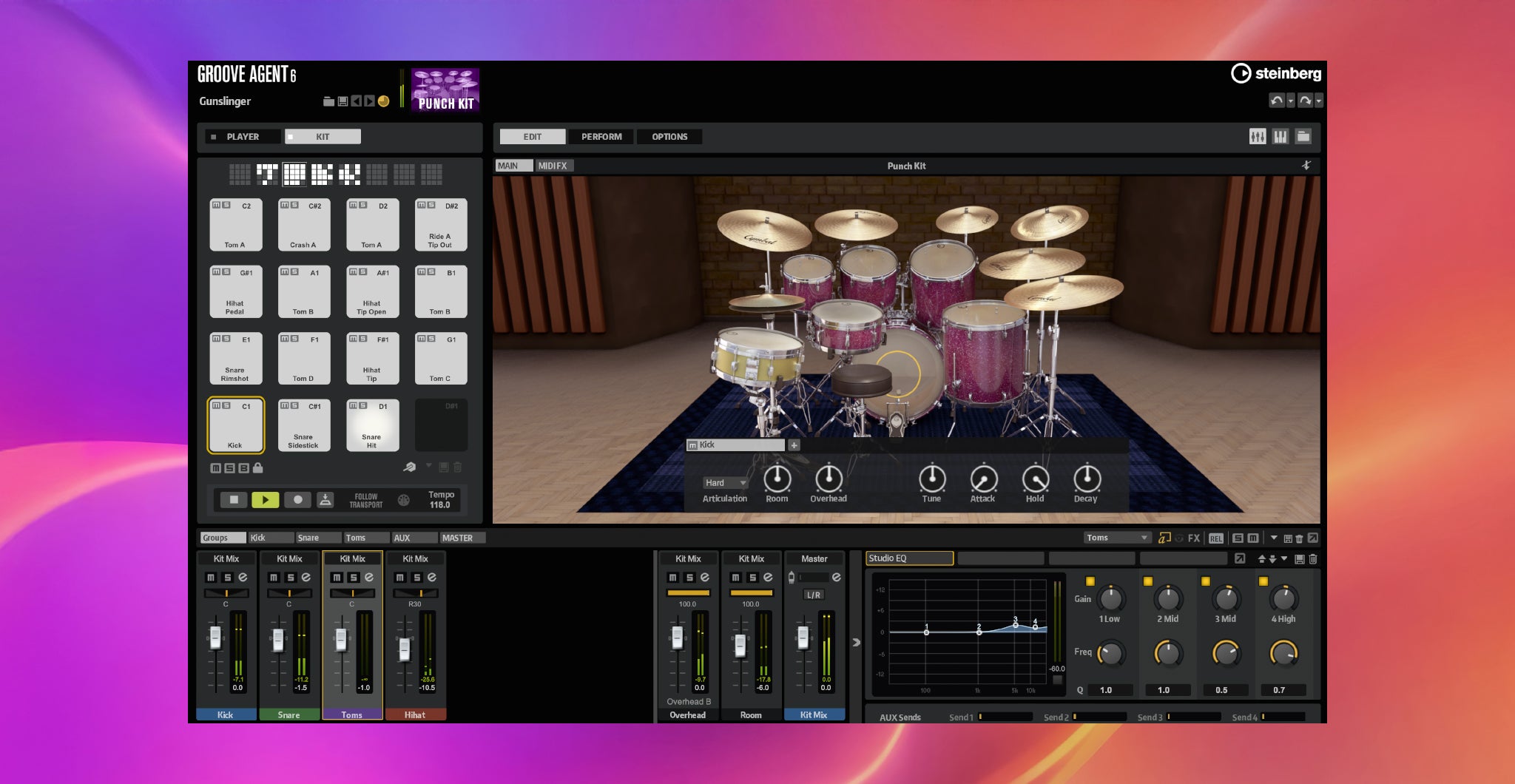1515x784 pixels.
Task: Click the Tempo value 118.0
Action: point(440,505)
